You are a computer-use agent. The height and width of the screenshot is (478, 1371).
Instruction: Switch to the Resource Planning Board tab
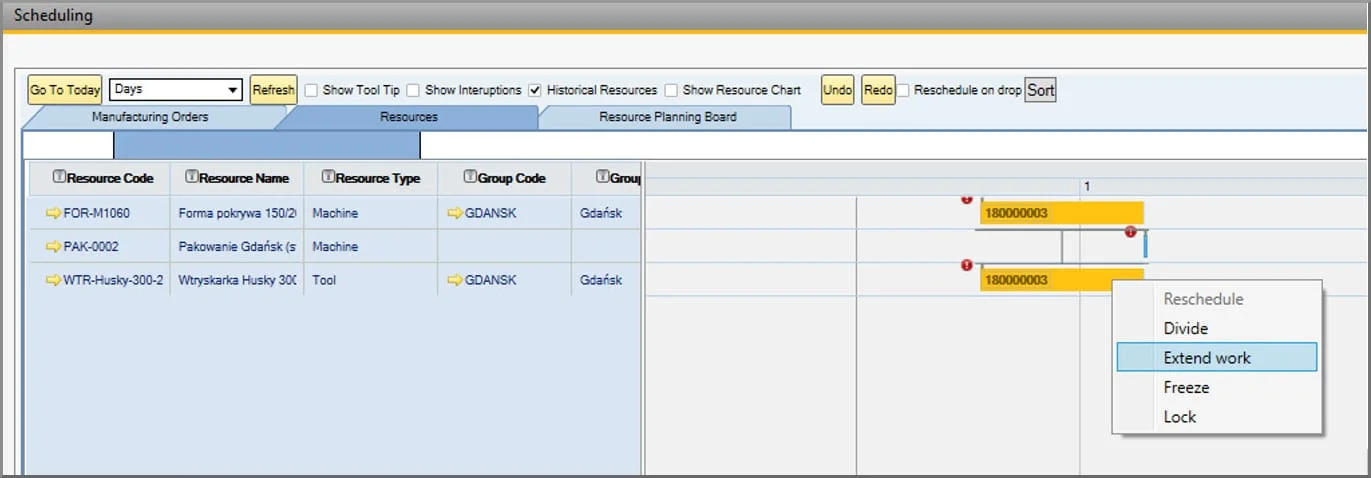667,117
